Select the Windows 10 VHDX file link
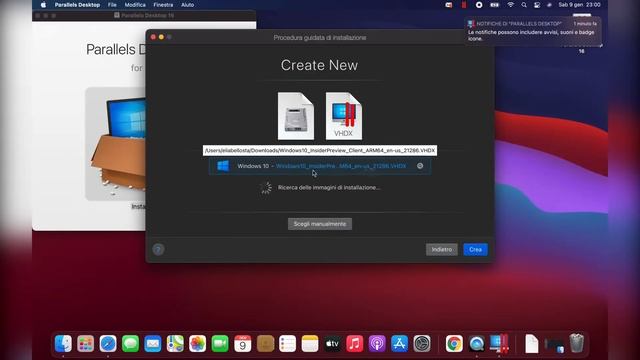Viewport: 640px width, 360px height. click(x=341, y=166)
